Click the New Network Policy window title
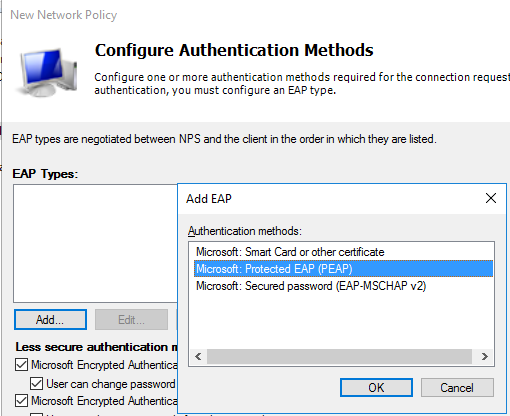The image size is (510, 416). [64, 15]
